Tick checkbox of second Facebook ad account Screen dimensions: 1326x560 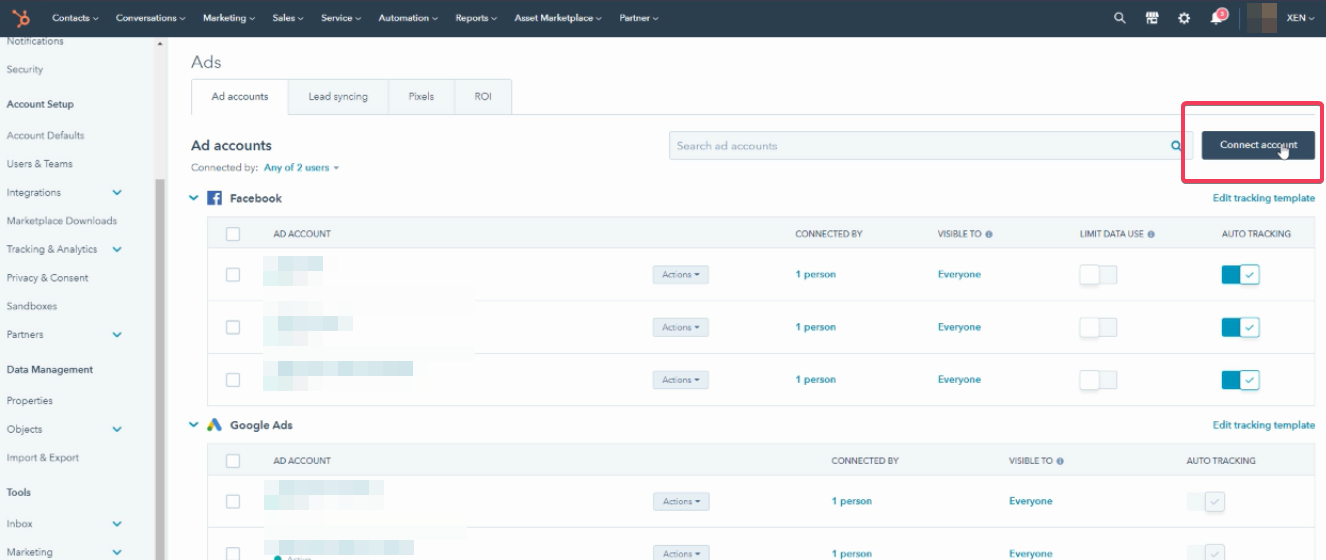click(x=233, y=327)
